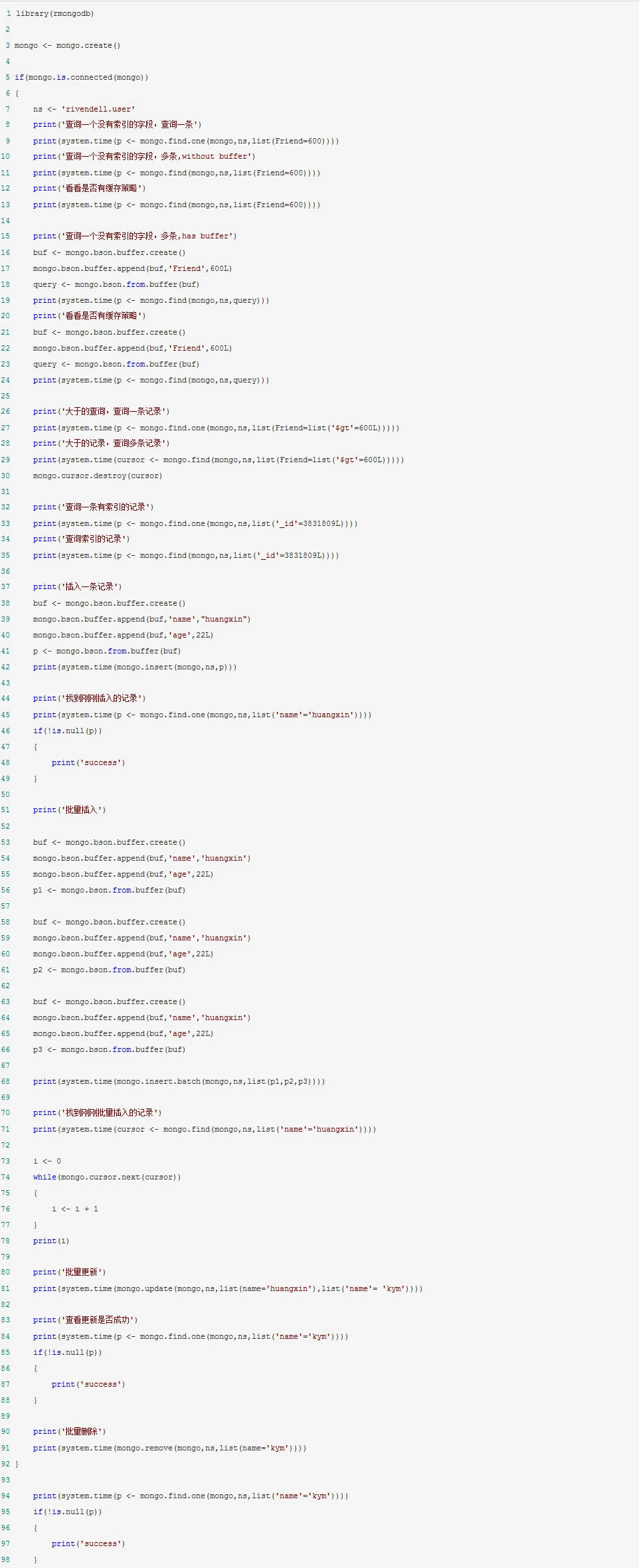Select line 35 mongo.find with '_id'=3831809L
This screenshot has width=639, height=1568.
[186, 555]
